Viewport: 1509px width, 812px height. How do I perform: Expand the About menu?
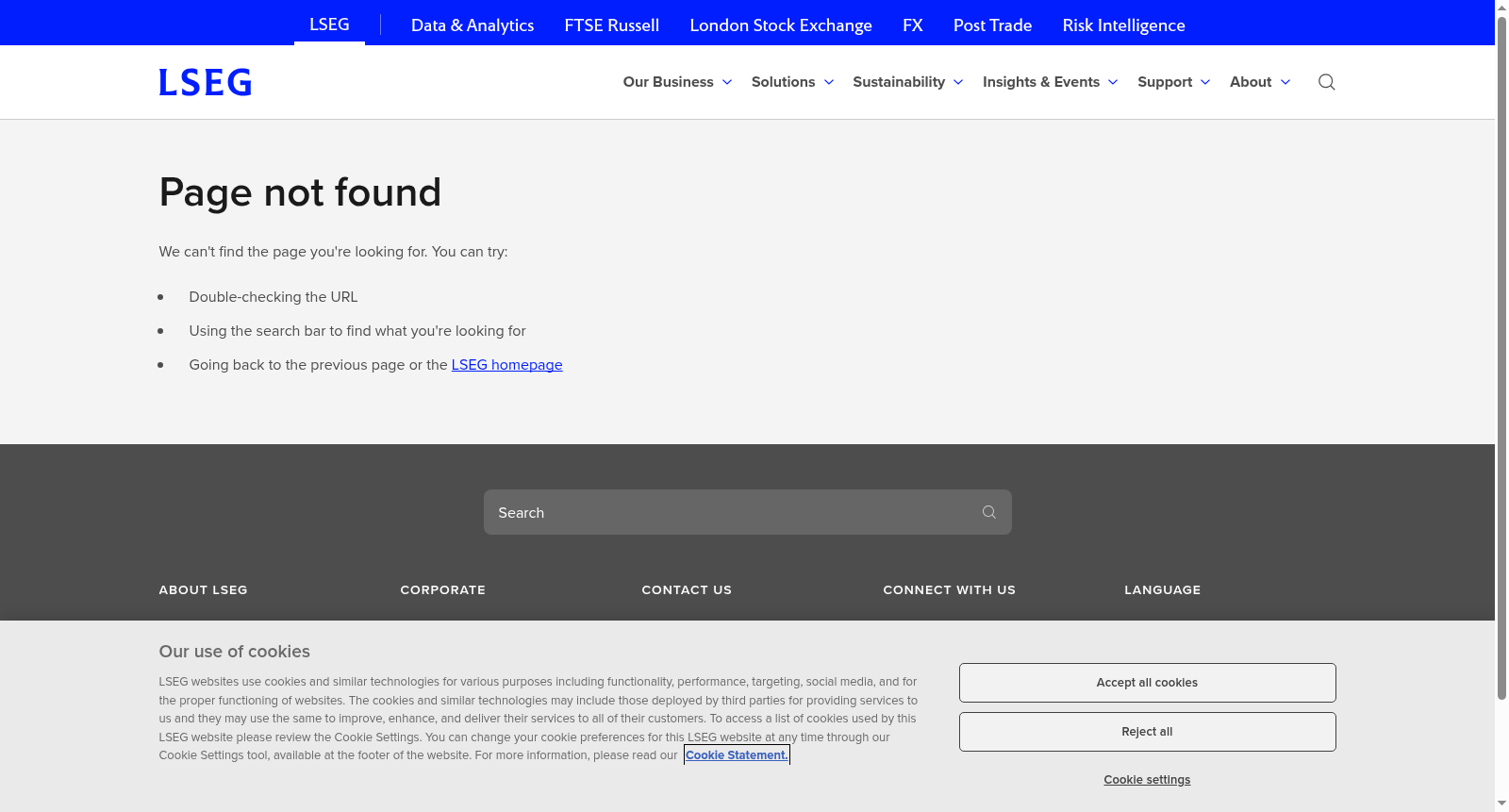tap(1260, 82)
